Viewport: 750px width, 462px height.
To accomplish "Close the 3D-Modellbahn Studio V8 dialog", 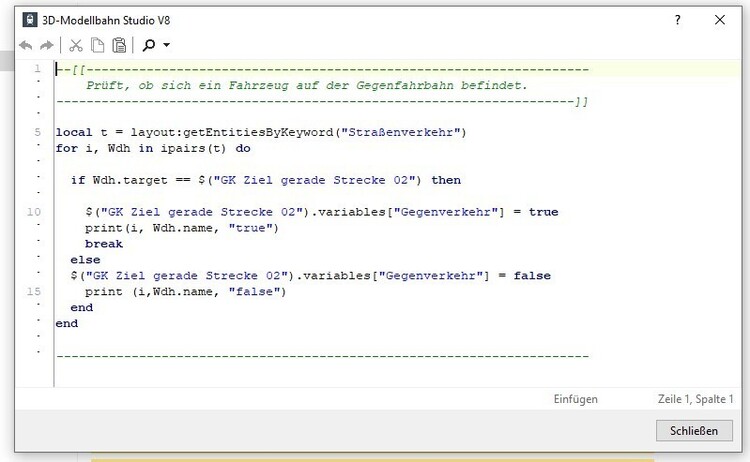I will point(719,20).
